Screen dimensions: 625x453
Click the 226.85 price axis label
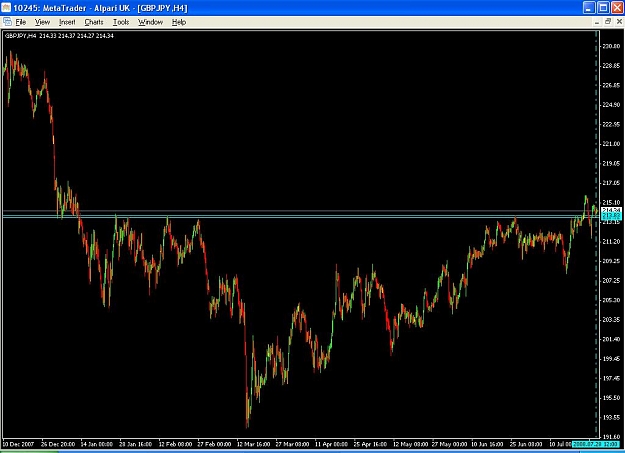611,85
